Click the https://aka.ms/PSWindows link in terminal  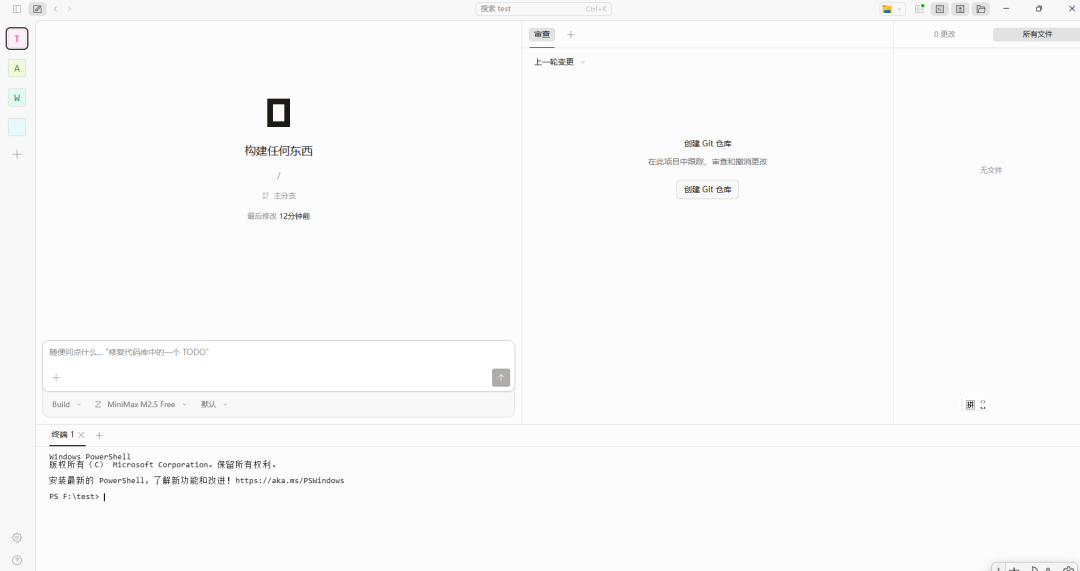[290, 481]
